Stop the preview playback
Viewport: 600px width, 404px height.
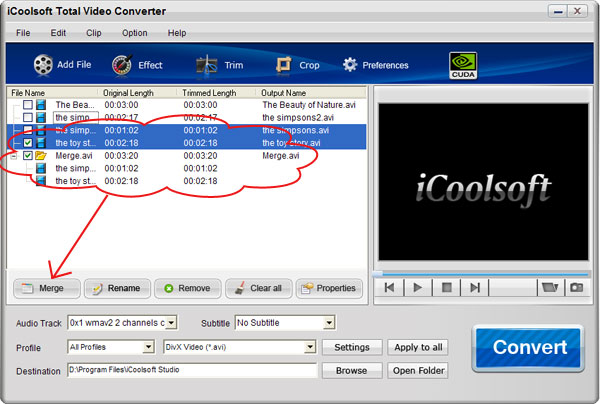pyautogui.click(x=447, y=287)
